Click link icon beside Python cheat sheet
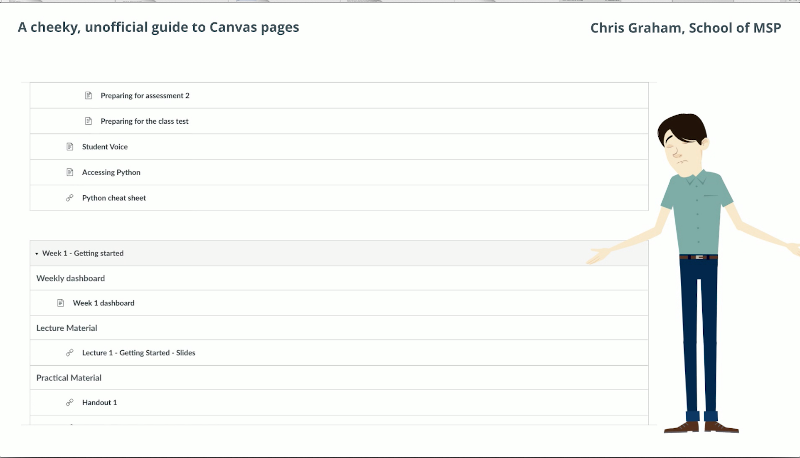Screen dimensions: 800x458 pyautogui.click(x=70, y=198)
